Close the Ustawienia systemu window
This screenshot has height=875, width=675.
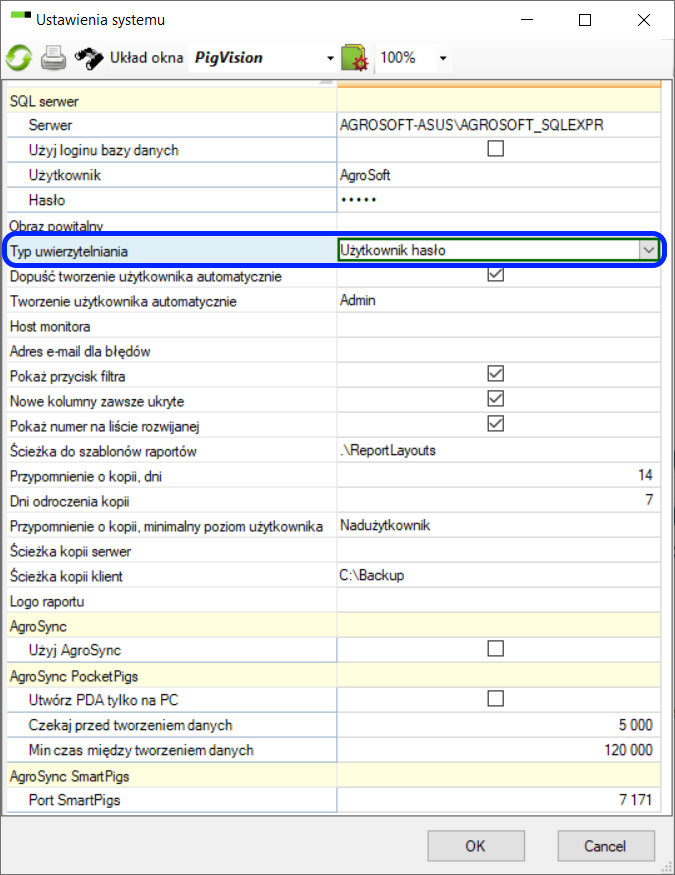(x=644, y=20)
